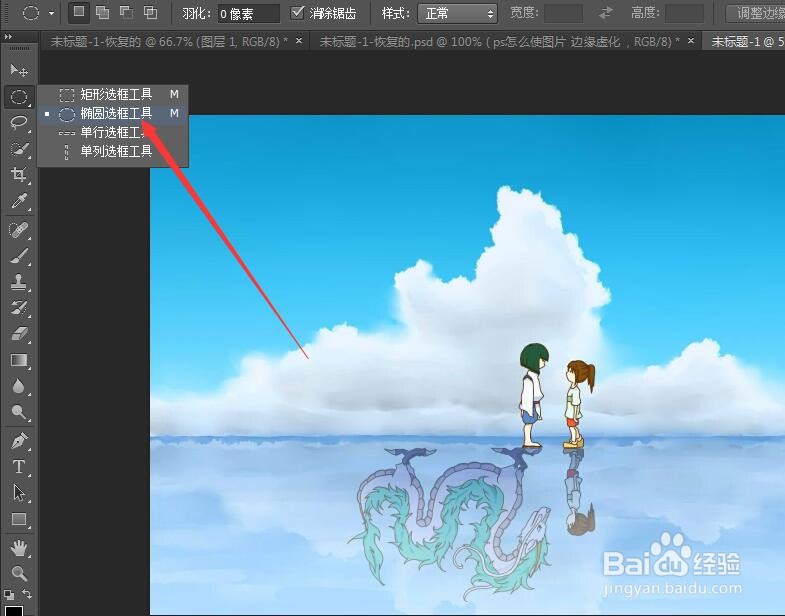785x616 pixels.
Task: Select the Gradient tool
Action: (x=19, y=361)
